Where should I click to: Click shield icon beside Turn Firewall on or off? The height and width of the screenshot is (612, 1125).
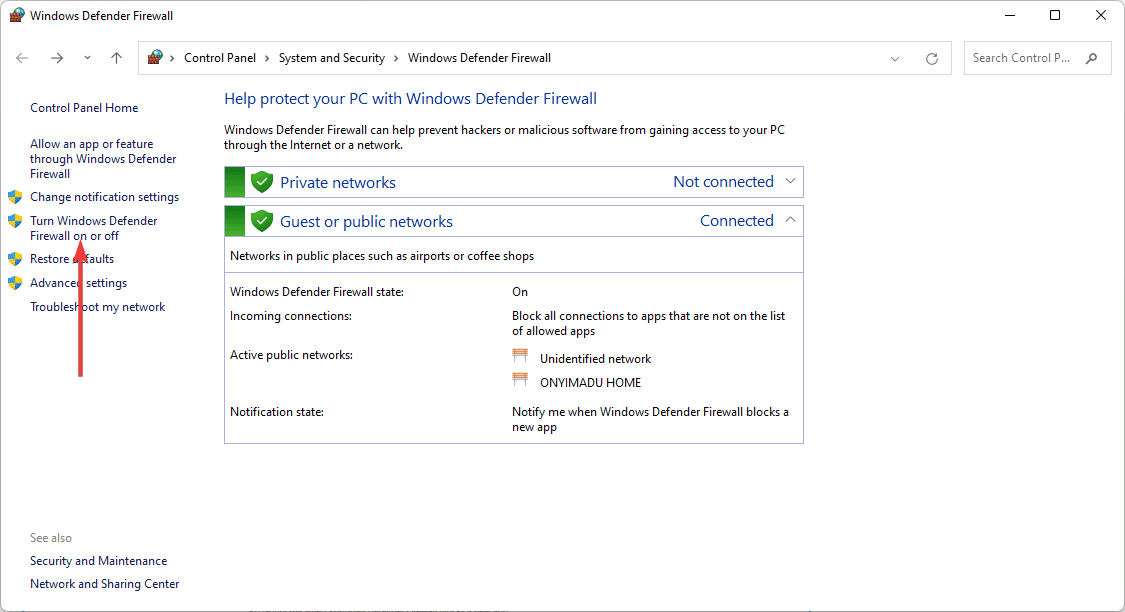[15, 221]
